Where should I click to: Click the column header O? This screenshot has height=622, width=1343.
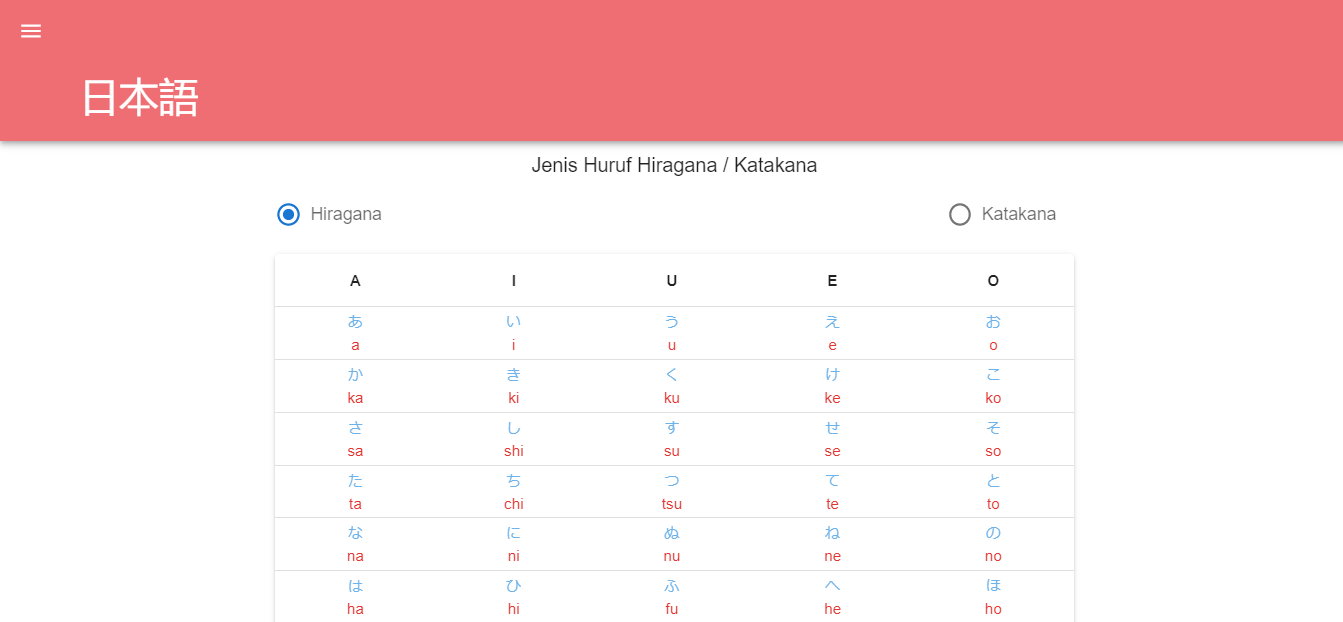(993, 281)
